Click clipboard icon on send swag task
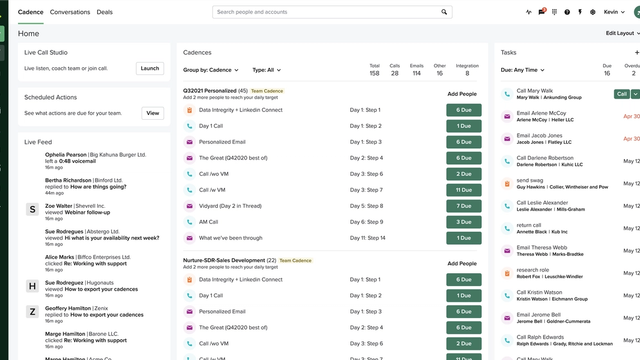This screenshot has height=360, width=640. (507, 184)
